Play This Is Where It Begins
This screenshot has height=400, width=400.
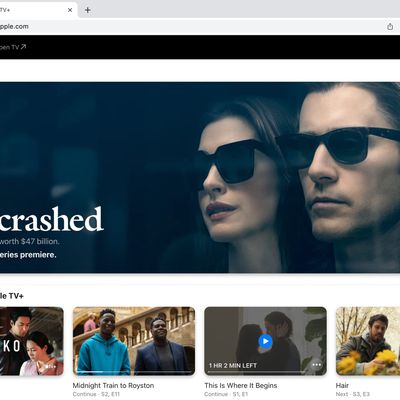[265, 341]
